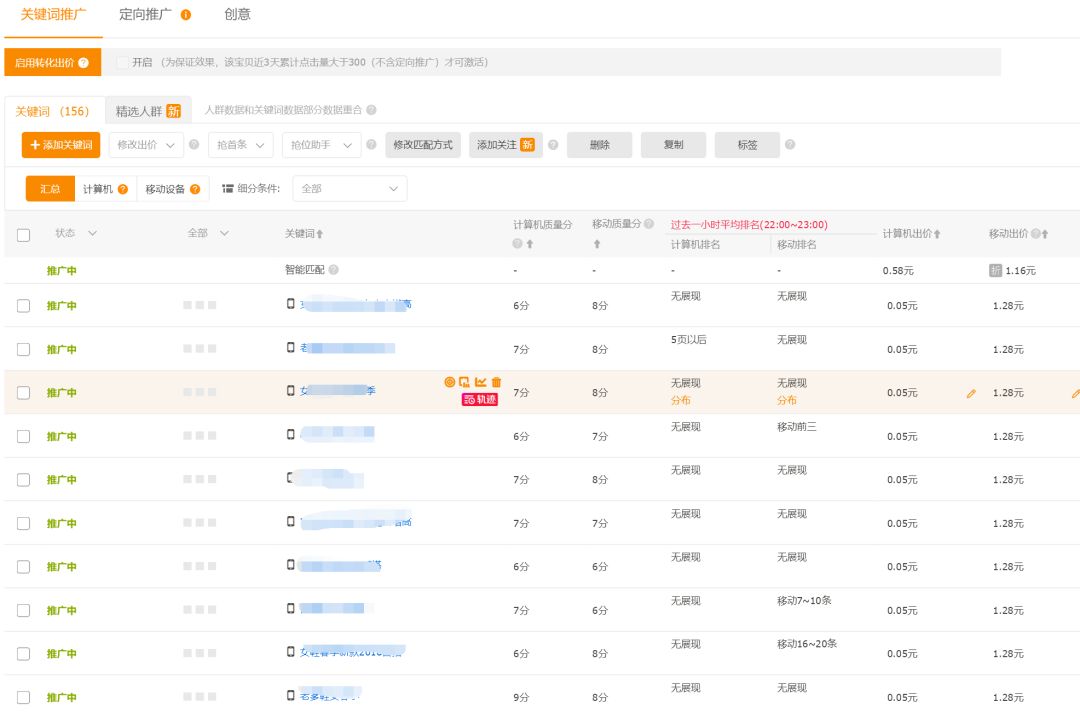The width and height of the screenshot is (1080, 713).
Task: Click the target bullseye icon on the hovered keyword row
Action: click(450, 381)
